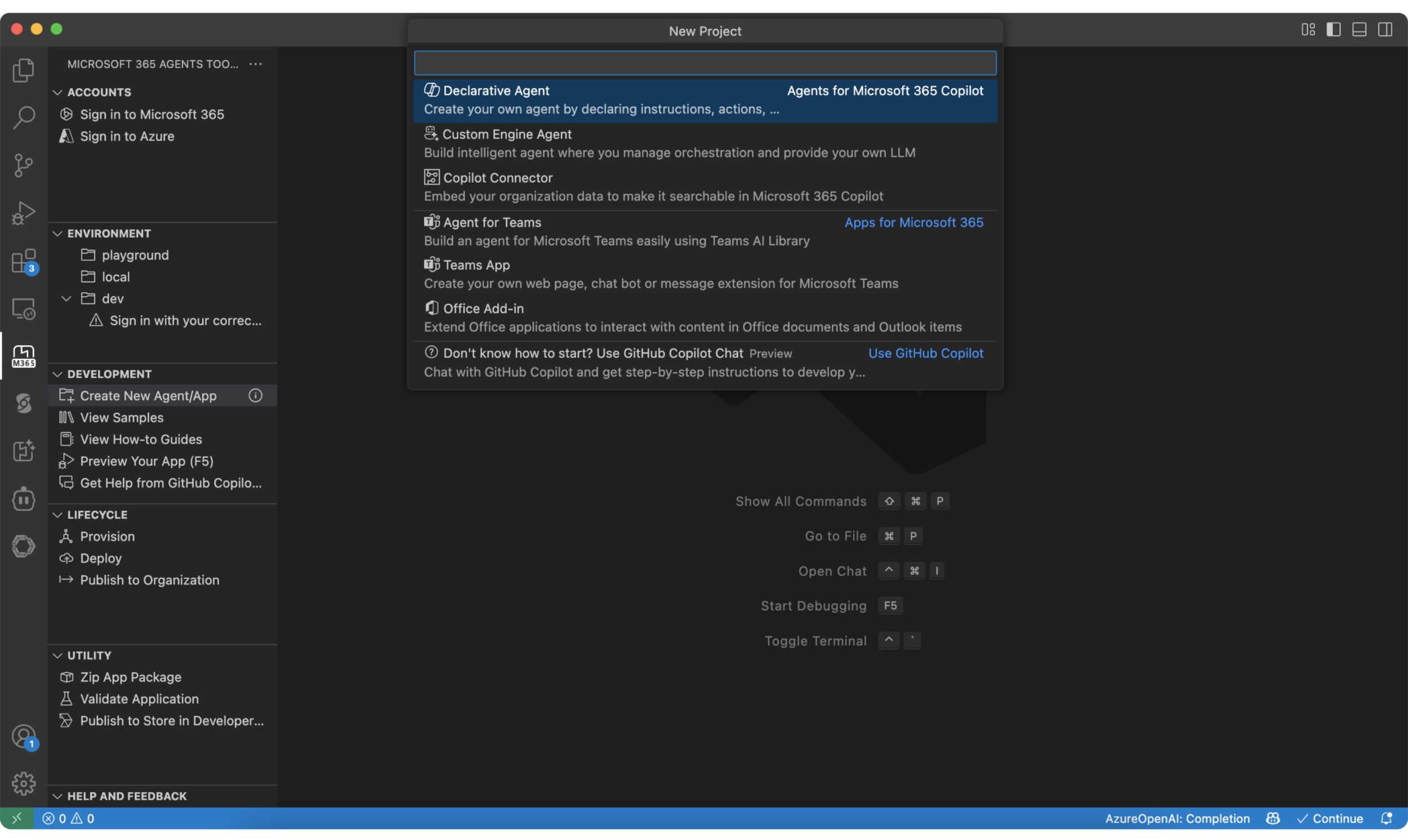This screenshot has height=840, width=1408.
Task: Click the 'Sign in with your correct' warning
Action: tap(163, 320)
